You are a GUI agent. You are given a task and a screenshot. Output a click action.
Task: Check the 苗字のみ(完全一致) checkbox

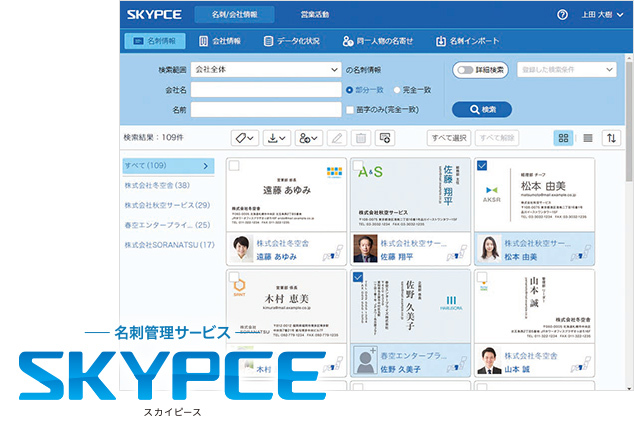pos(350,110)
